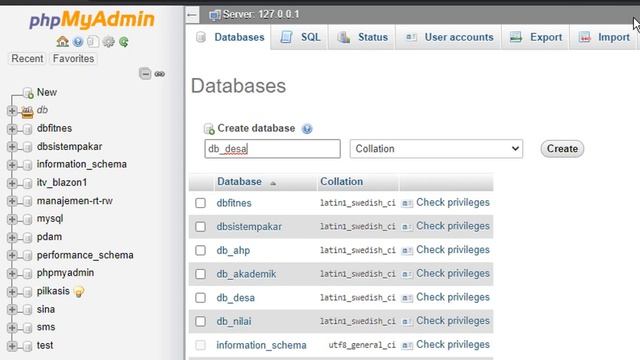Click the database name input field
The image size is (640, 360).
pos(272,149)
